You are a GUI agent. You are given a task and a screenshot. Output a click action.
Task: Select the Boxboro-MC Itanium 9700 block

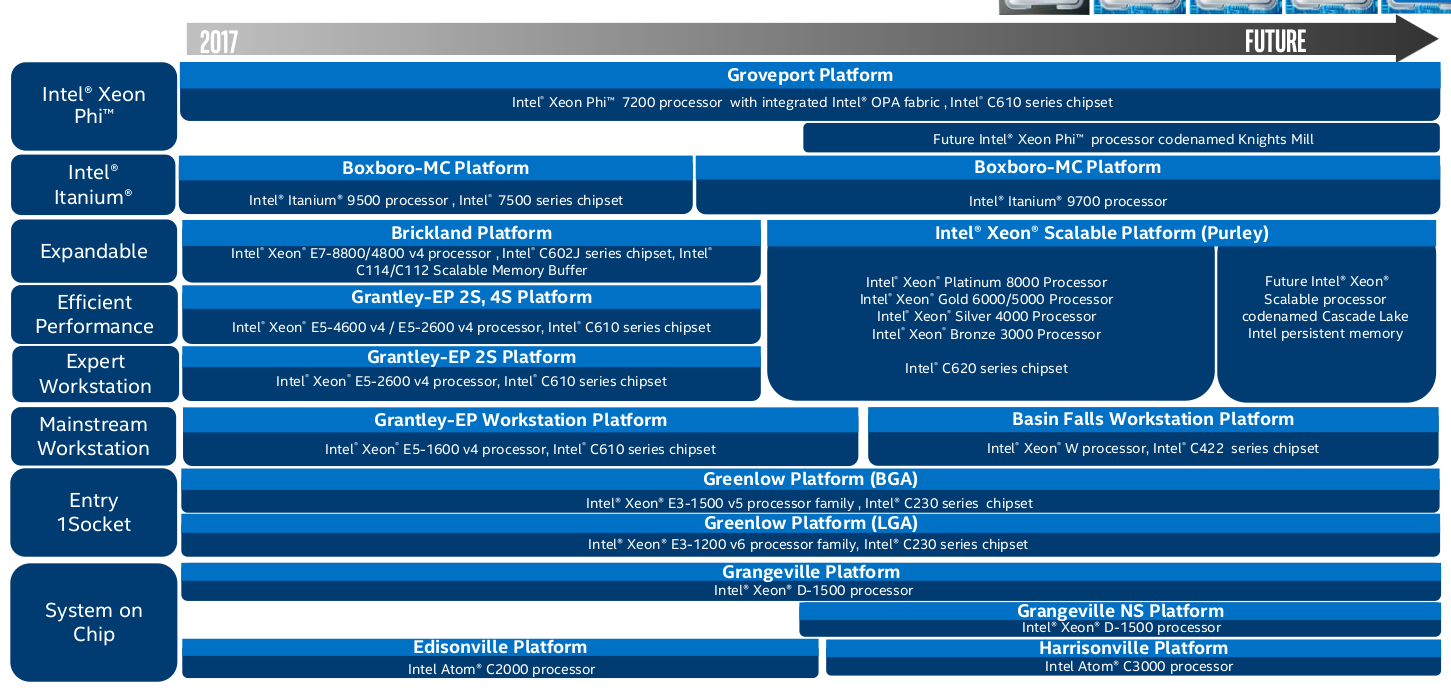point(1067,184)
